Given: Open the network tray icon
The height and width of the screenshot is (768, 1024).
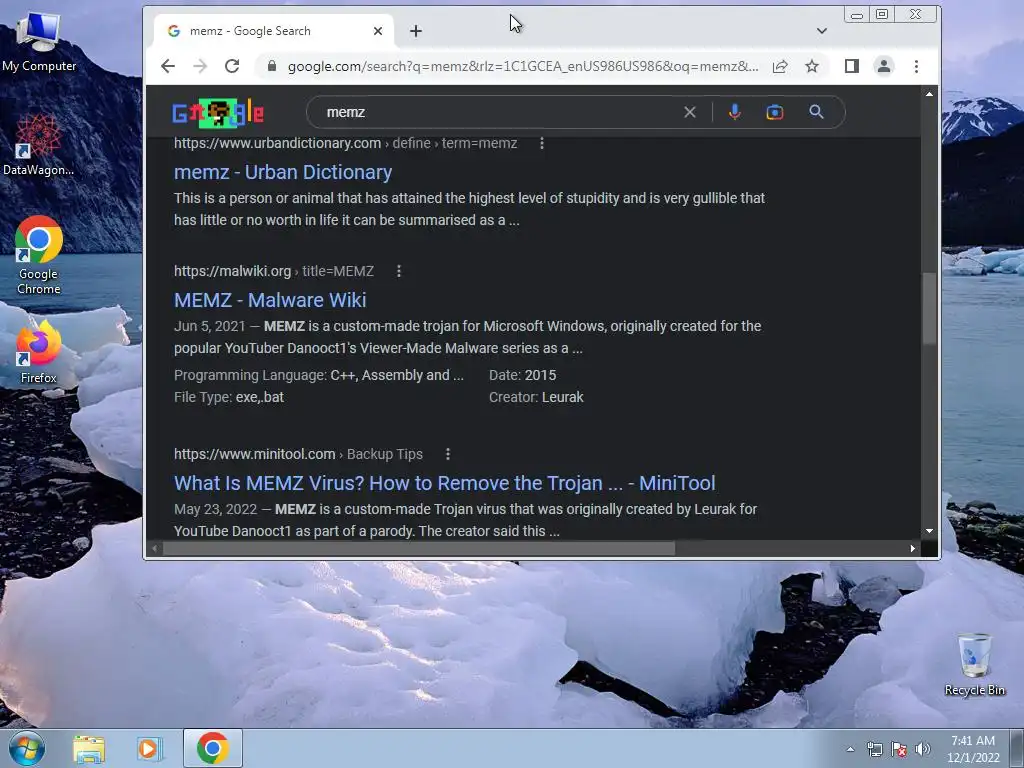Looking at the screenshot, I should 874,749.
